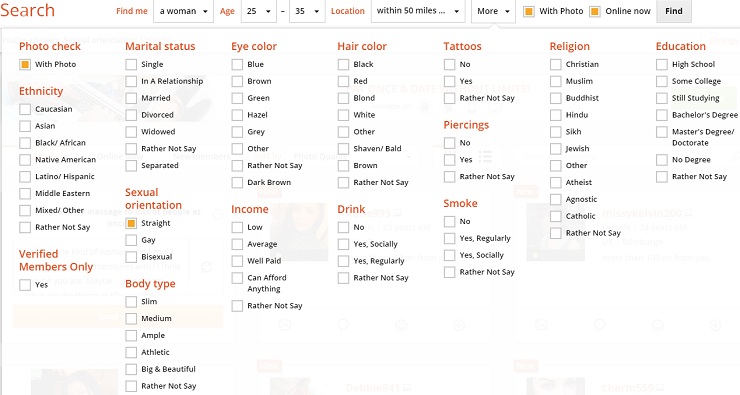
Task: Open the maximum age dropdown showing 35
Action: click(x=307, y=11)
